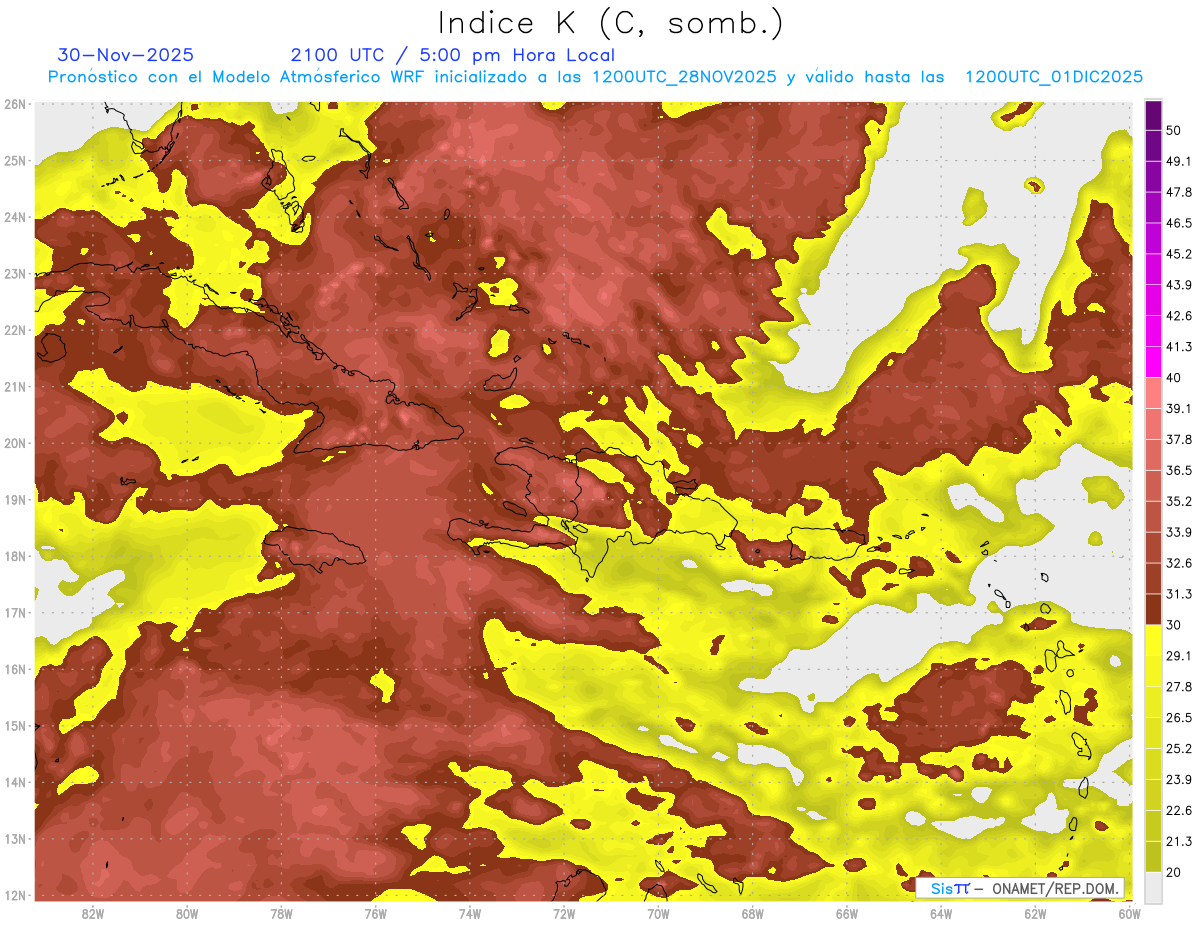Select the color bar value "47.8"
Viewport: 1200px width, 927px height.
click(1178, 193)
